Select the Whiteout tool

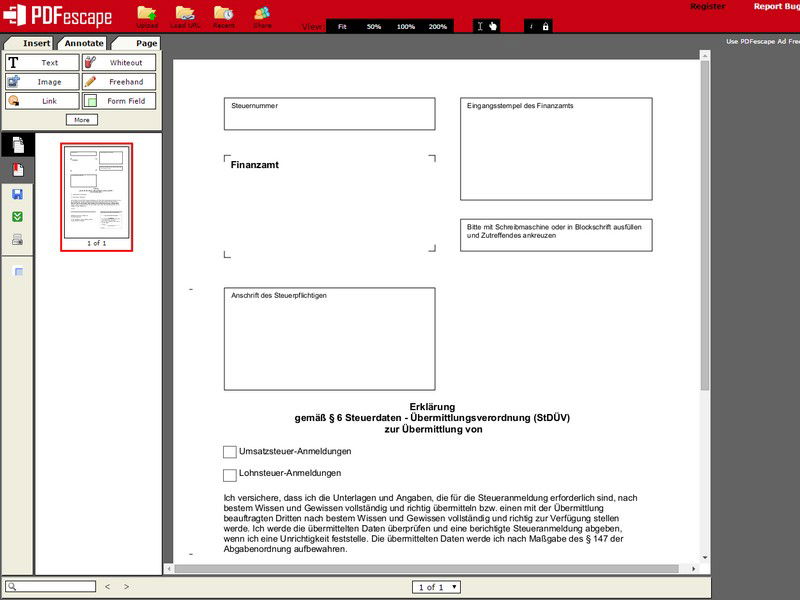pyautogui.click(x=119, y=62)
